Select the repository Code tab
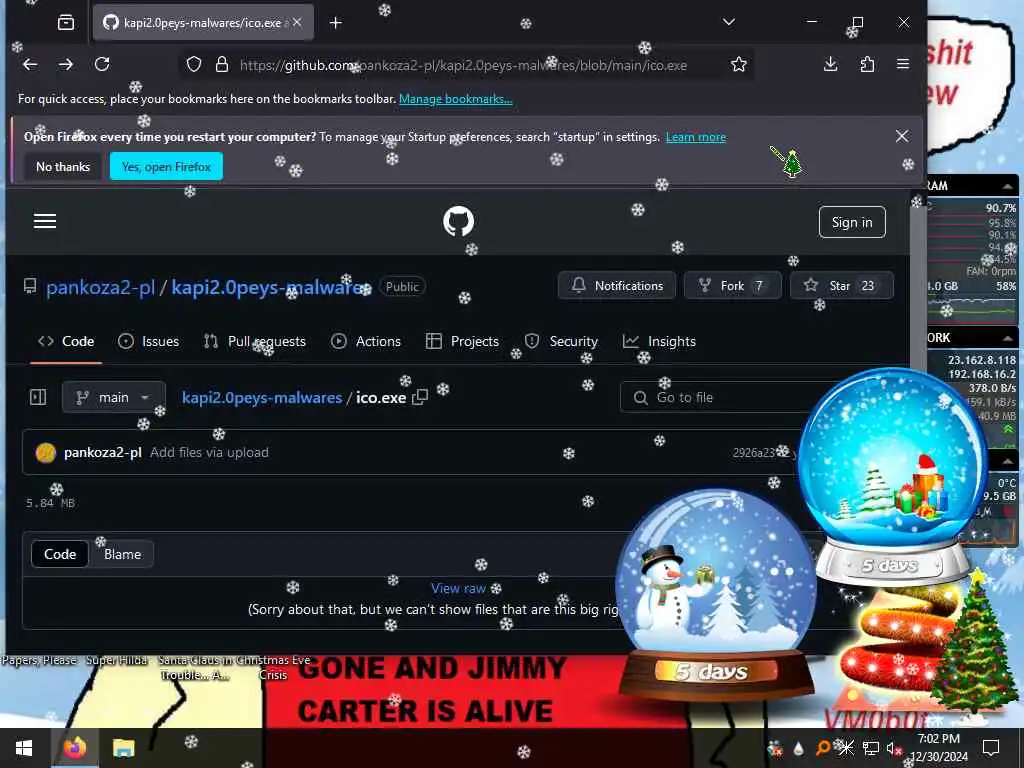The height and width of the screenshot is (768, 1024). (x=66, y=342)
